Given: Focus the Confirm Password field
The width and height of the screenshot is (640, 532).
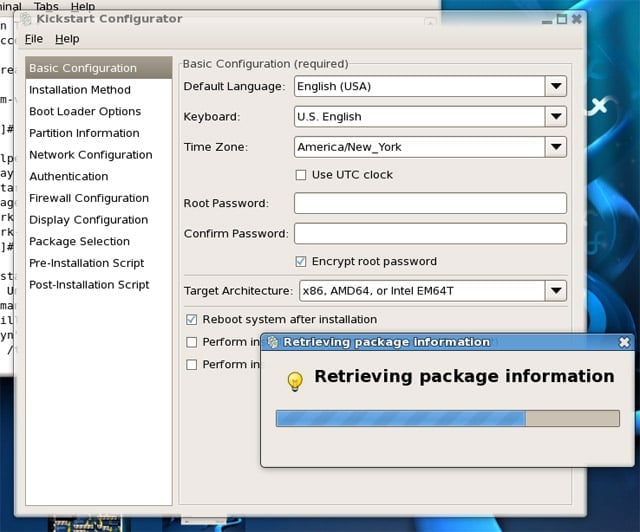Looking at the screenshot, I should pyautogui.click(x=430, y=233).
